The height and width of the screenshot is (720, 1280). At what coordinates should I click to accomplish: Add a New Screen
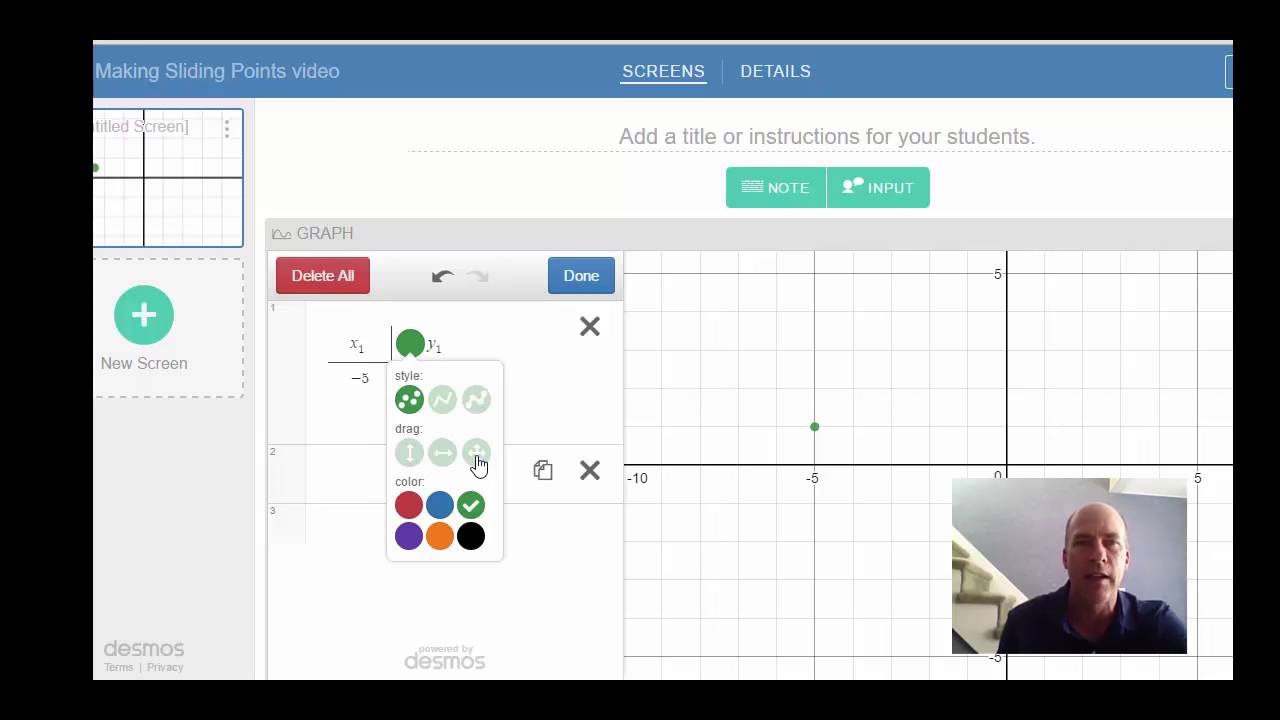pos(144,329)
